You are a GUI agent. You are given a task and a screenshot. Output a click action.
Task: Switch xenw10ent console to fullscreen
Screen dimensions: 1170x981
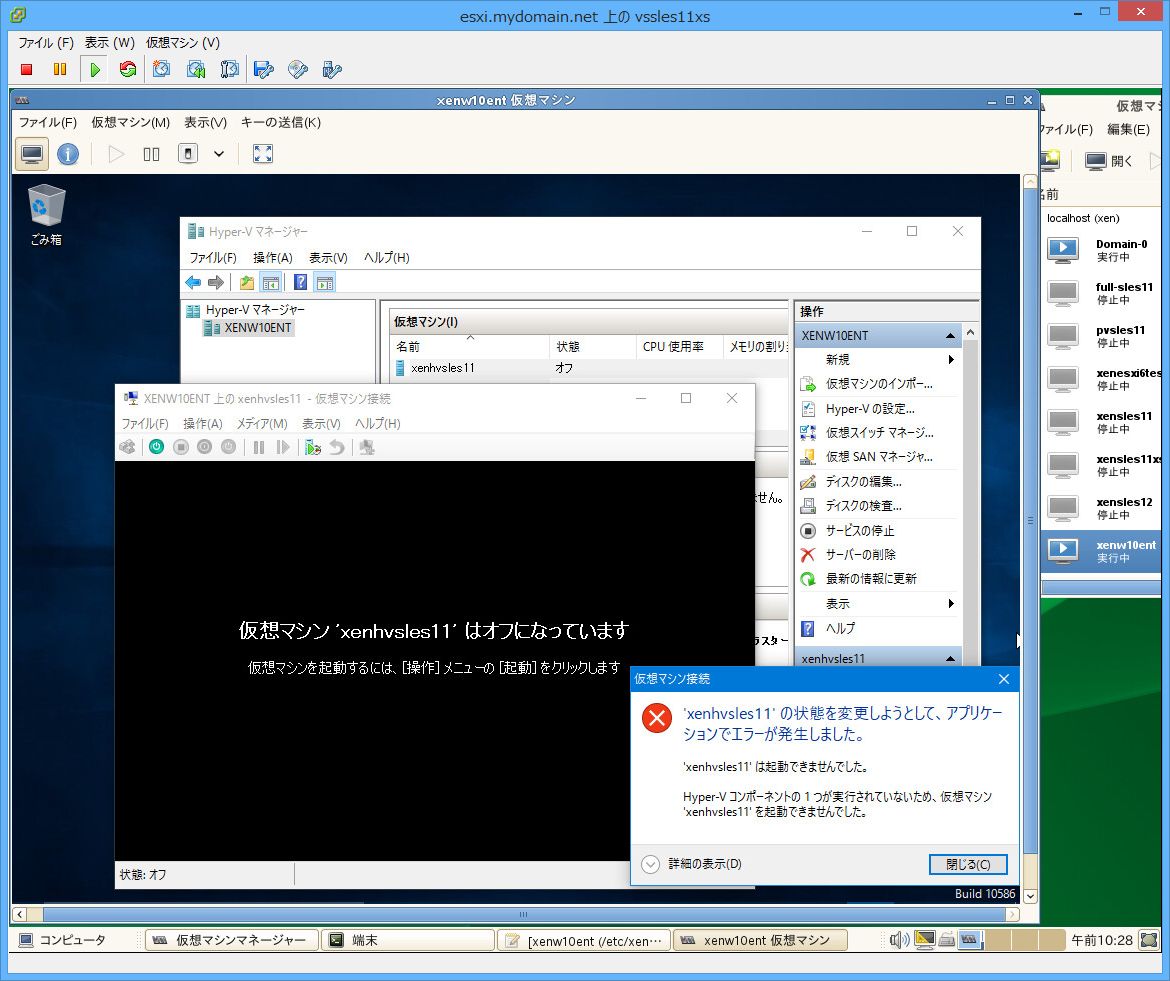tap(263, 154)
